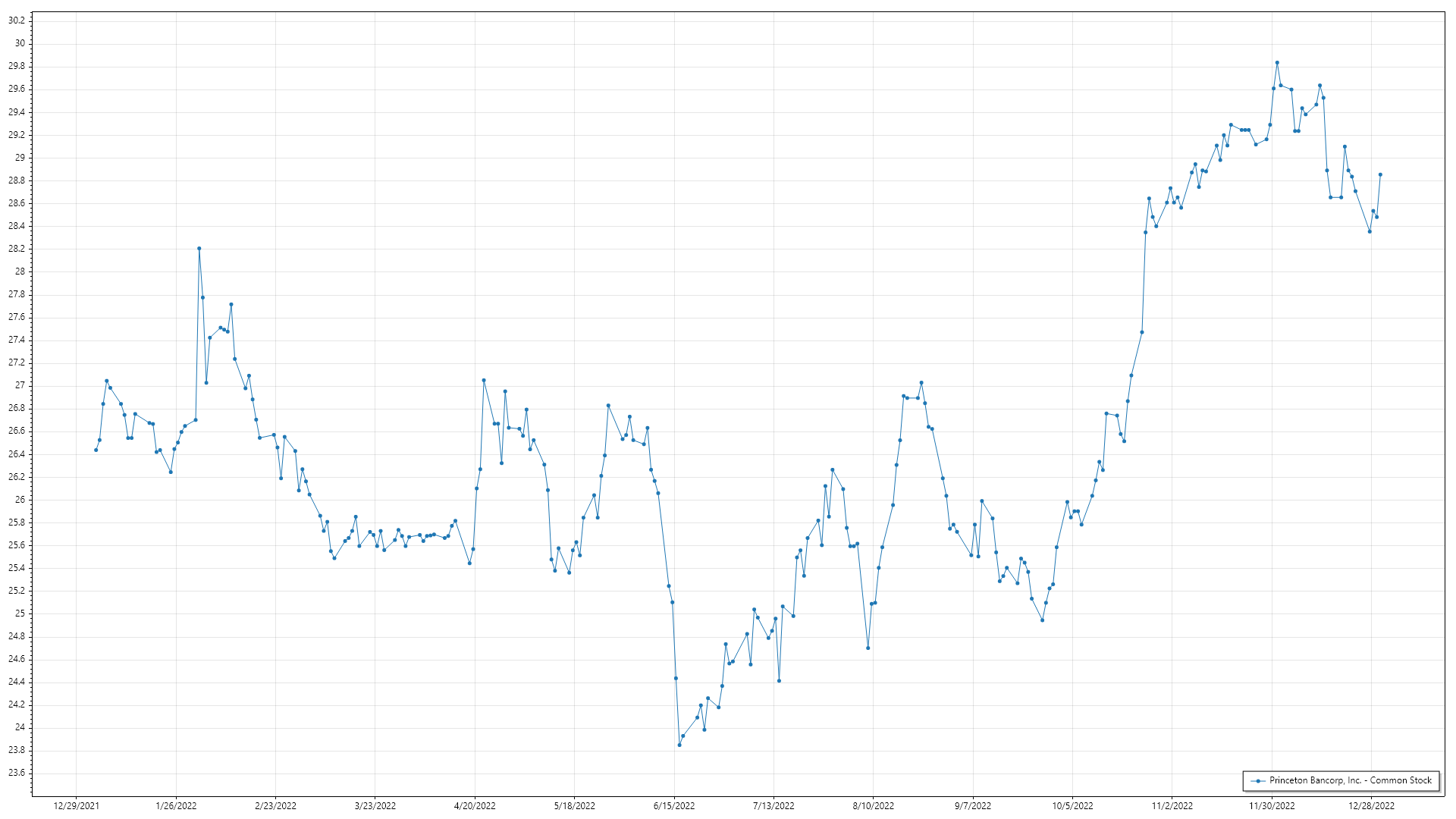Screen dimensions: 1456x819
Task: Click the highest data point near 29.8
Action: click(x=1277, y=63)
